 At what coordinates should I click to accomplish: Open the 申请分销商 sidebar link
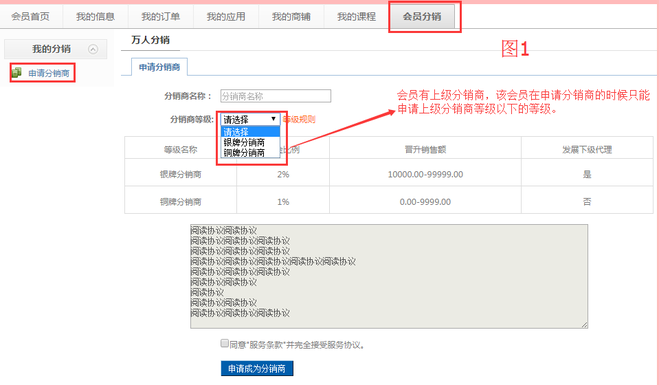point(49,73)
